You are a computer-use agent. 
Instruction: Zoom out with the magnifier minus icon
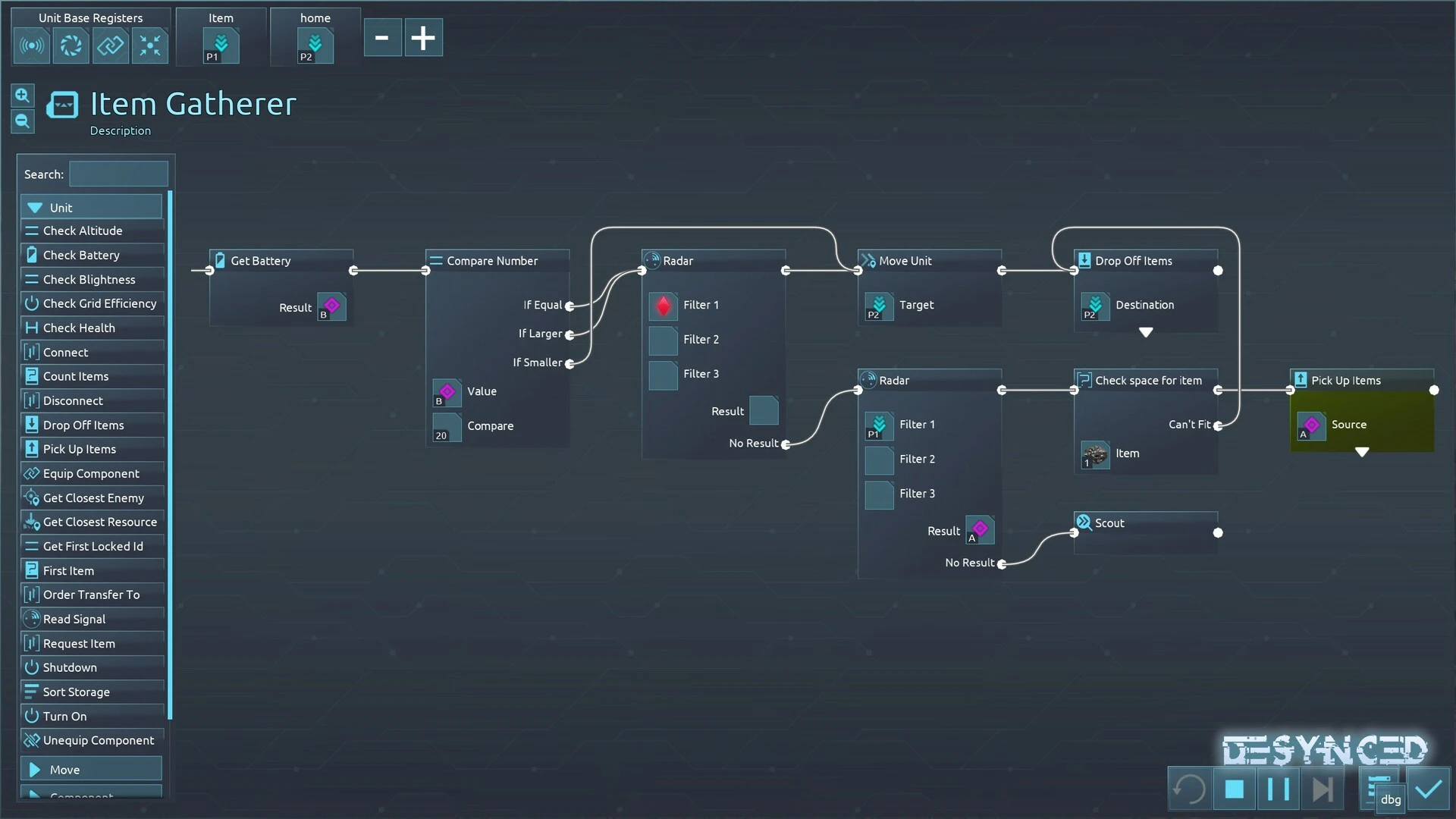pyautogui.click(x=23, y=121)
